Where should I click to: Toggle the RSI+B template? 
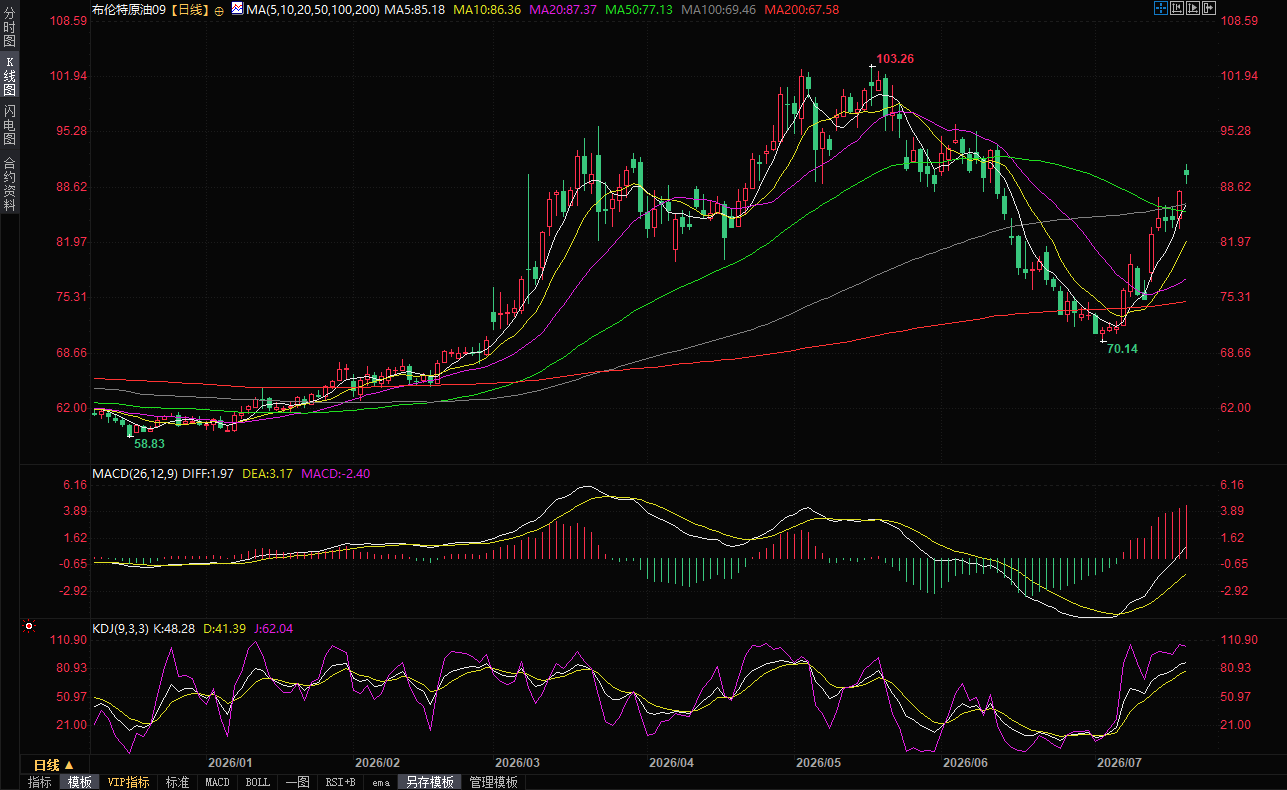click(x=341, y=782)
